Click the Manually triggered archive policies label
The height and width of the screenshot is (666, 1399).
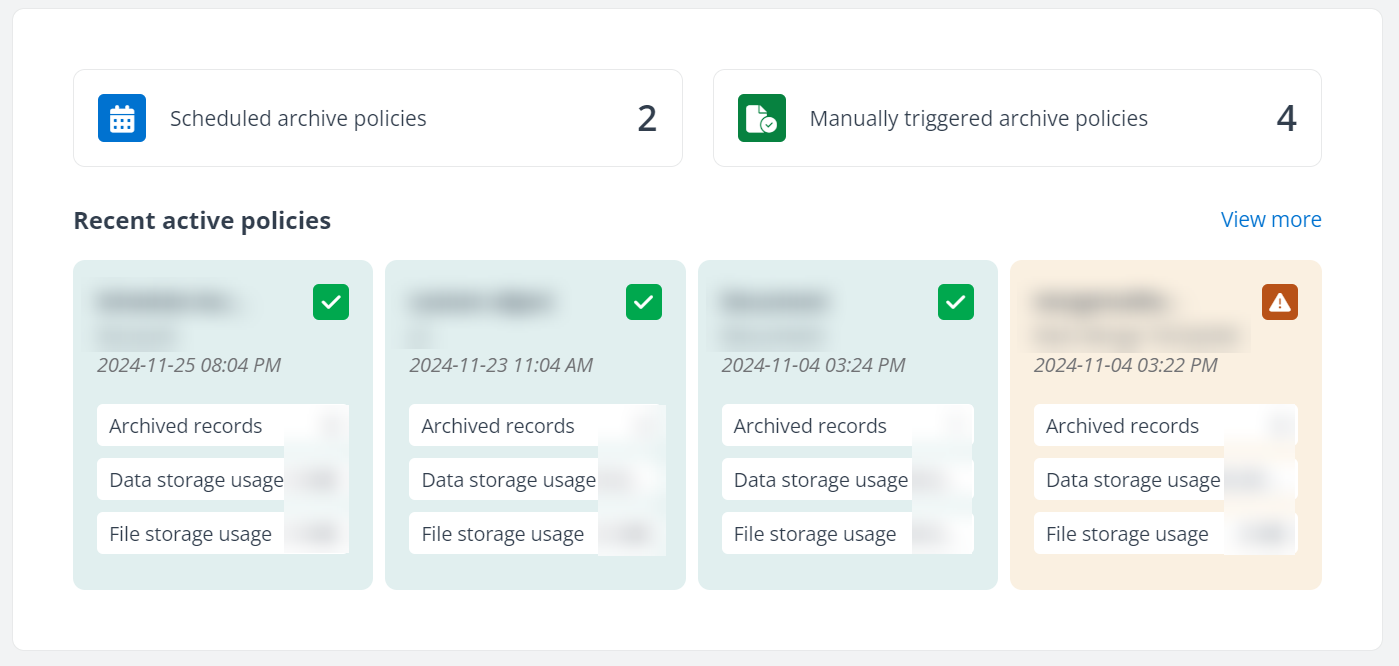click(977, 117)
